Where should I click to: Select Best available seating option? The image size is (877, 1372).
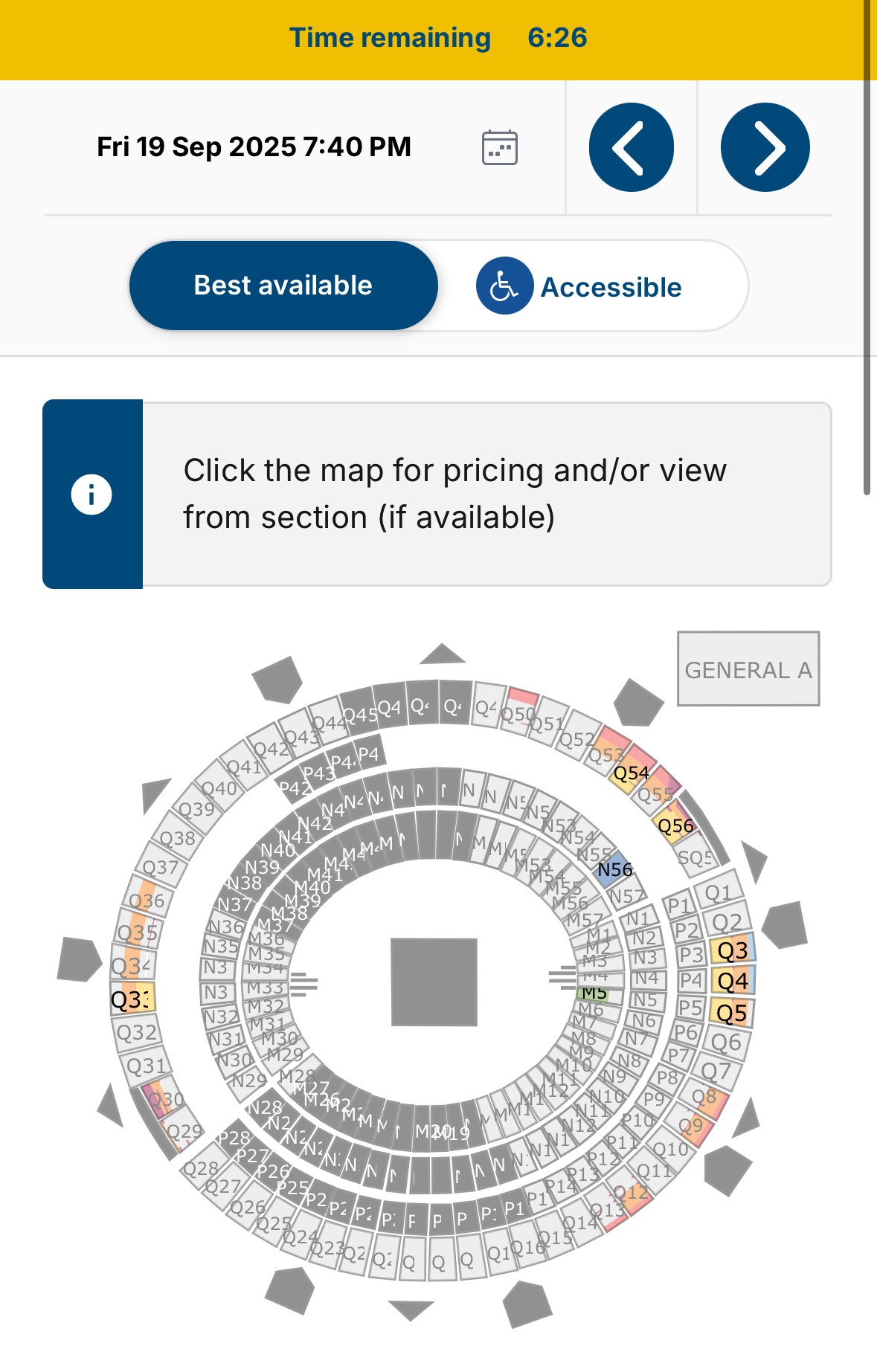point(283,286)
